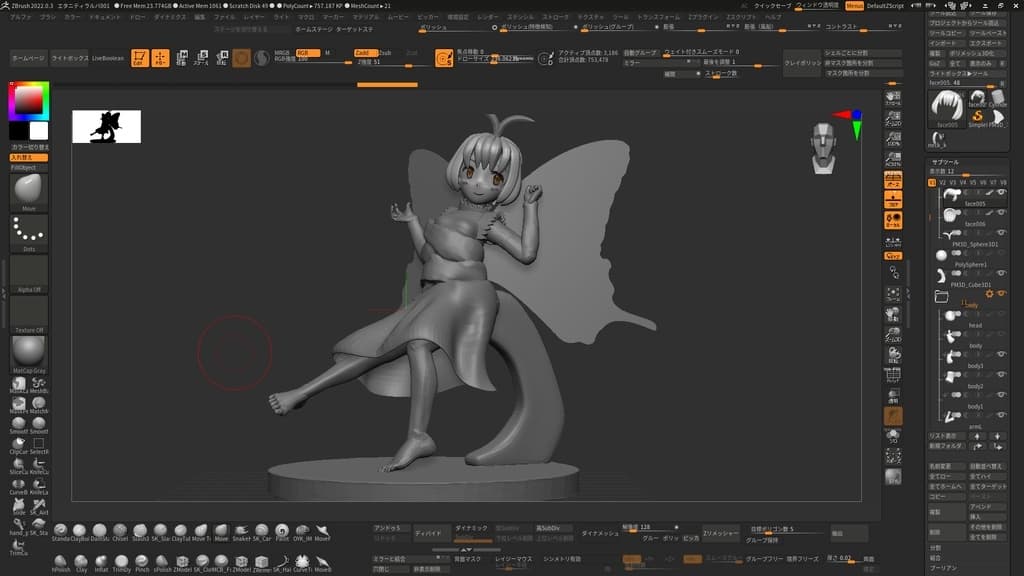Hide the face006 subtool eye icon
The image size is (1024, 576).
[1001, 213]
